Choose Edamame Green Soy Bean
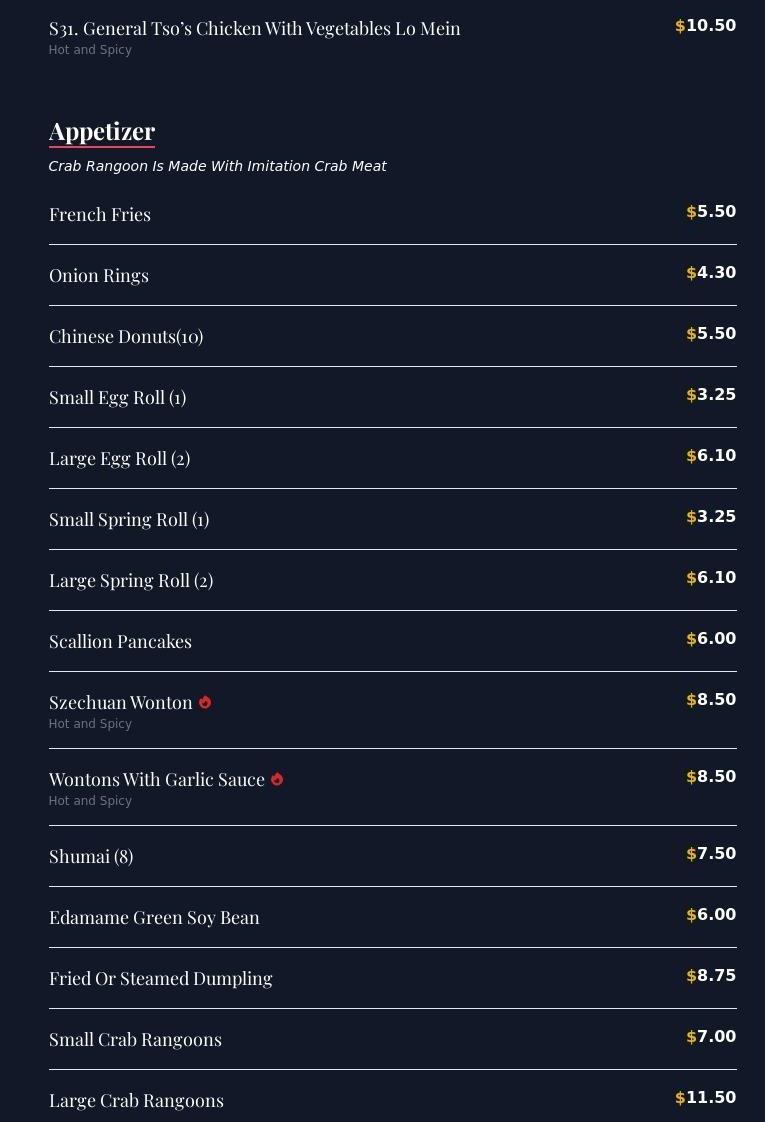This screenshot has height=1122, width=765. (x=154, y=918)
